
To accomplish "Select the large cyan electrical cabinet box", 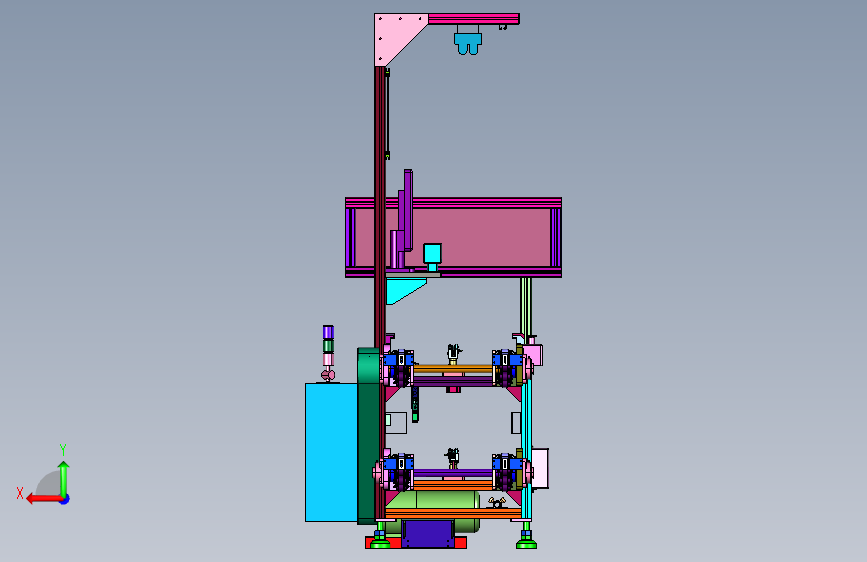I will pyautogui.click(x=331, y=452).
